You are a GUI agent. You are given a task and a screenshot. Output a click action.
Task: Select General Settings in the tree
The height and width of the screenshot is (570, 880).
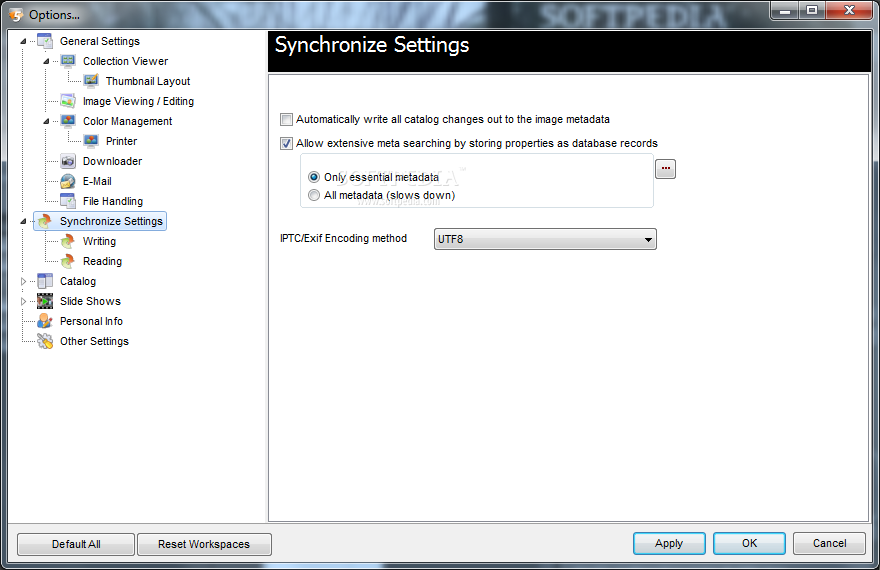pyautogui.click(x=100, y=41)
